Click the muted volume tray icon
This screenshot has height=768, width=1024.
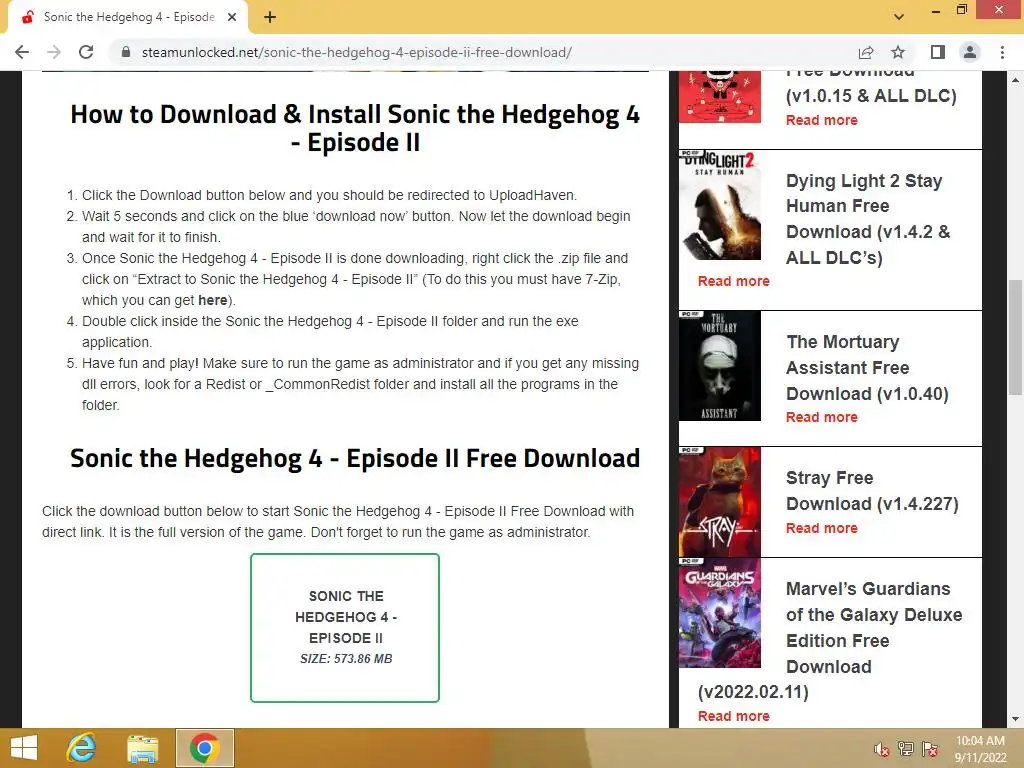coord(882,749)
